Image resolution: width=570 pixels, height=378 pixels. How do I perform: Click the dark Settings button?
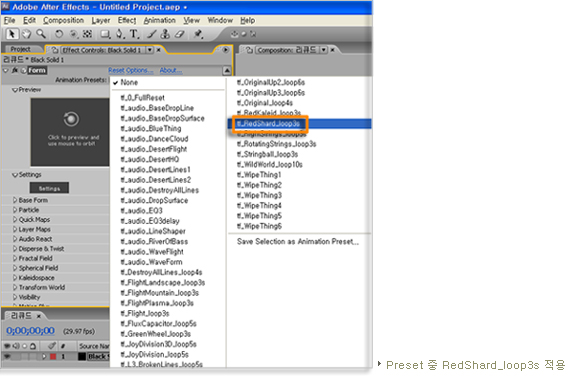[x=49, y=188]
